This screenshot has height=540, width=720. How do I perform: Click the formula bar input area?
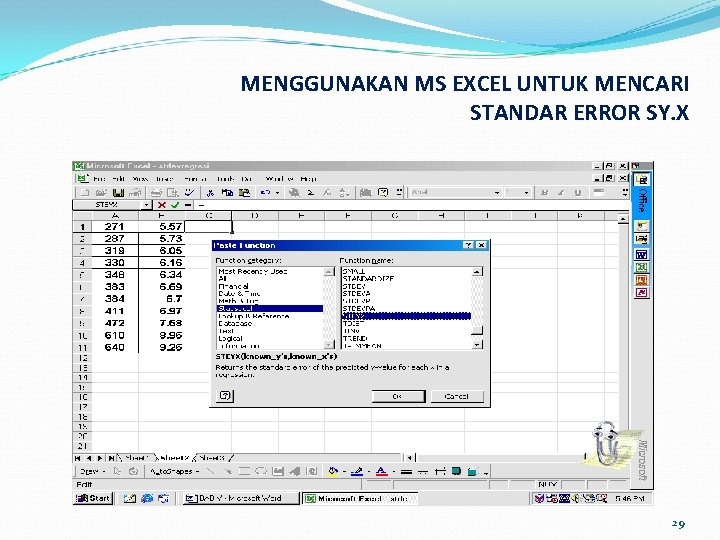point(411,205)
